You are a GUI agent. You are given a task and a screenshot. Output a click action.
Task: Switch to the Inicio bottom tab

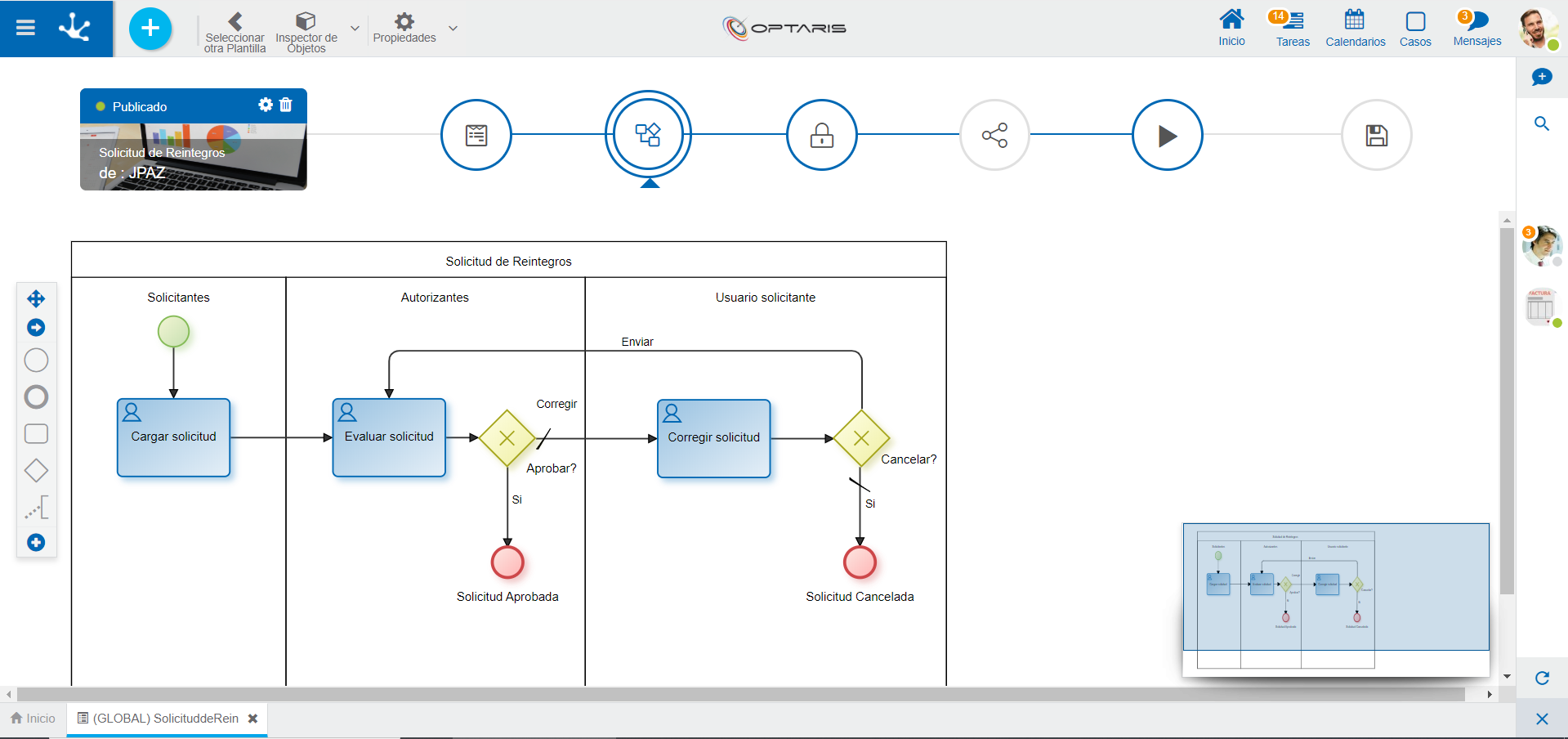[33, 719]
